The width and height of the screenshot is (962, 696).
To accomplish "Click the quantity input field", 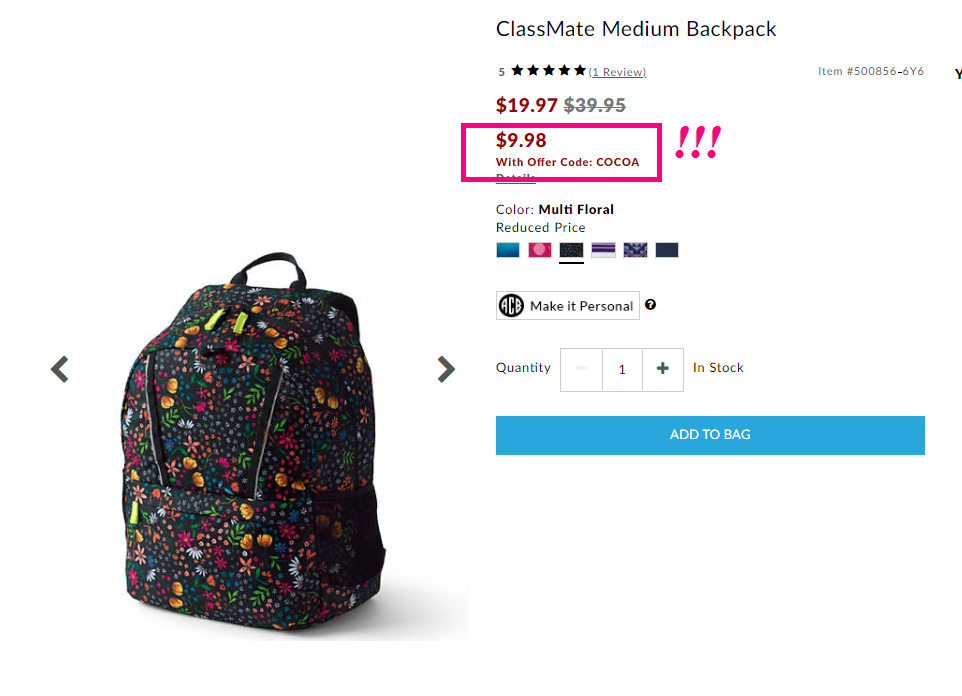I will 622,369.
